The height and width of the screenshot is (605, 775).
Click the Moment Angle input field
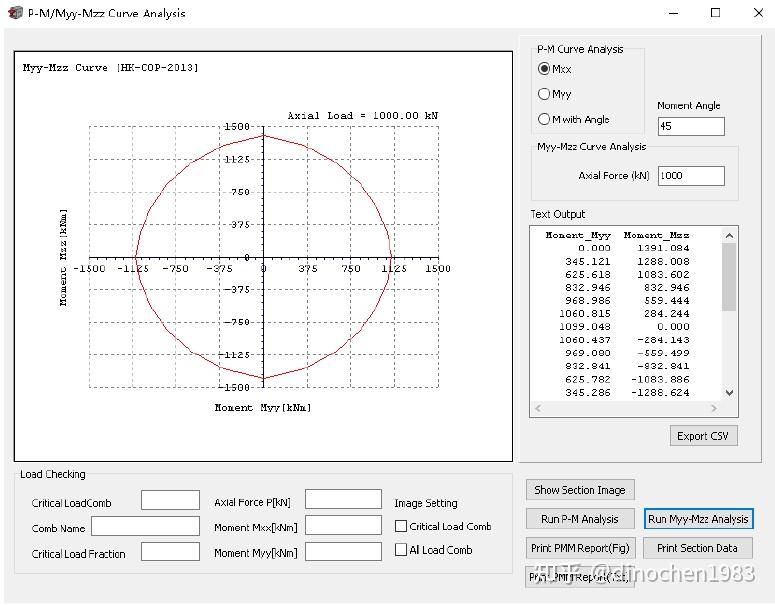(690, 126)
